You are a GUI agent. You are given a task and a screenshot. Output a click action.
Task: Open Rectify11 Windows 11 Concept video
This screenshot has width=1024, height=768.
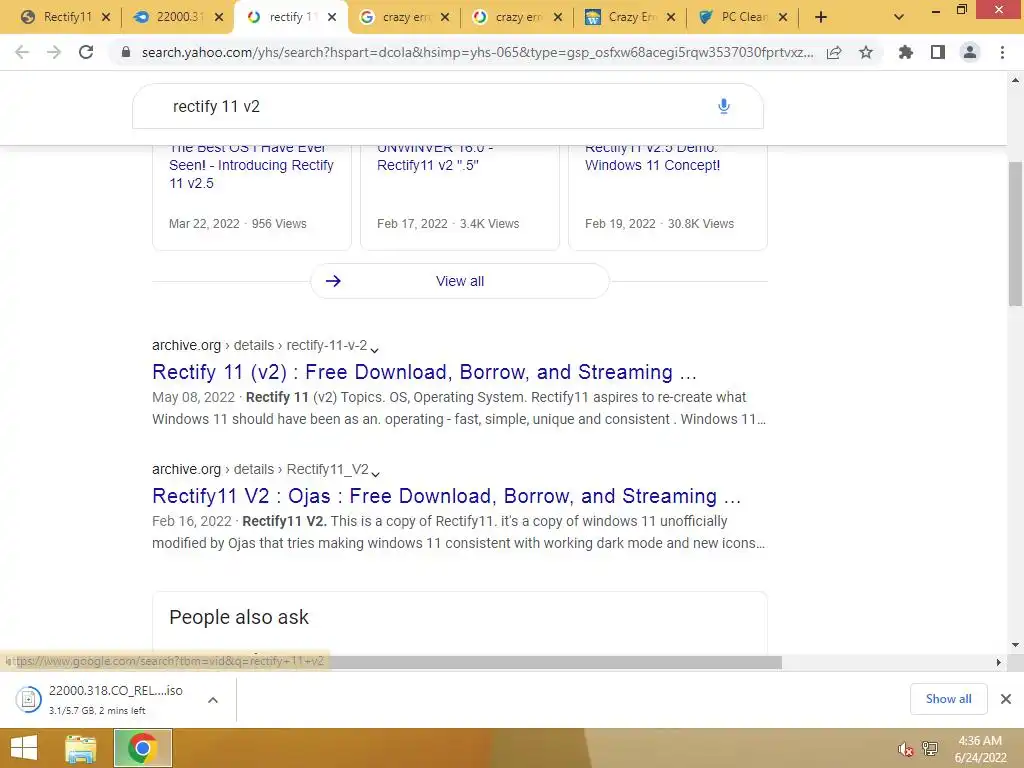tap(652, 157)
